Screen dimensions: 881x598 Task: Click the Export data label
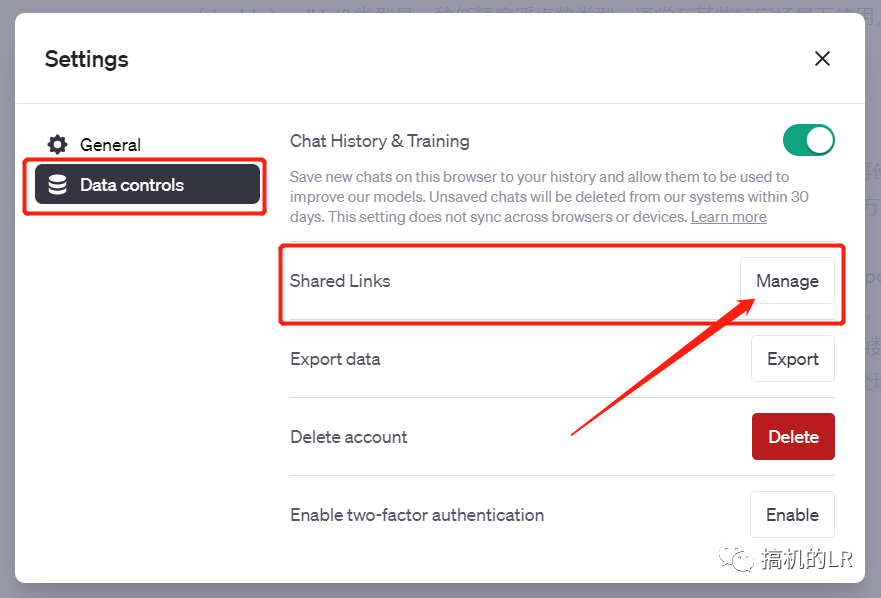(335, 359)
